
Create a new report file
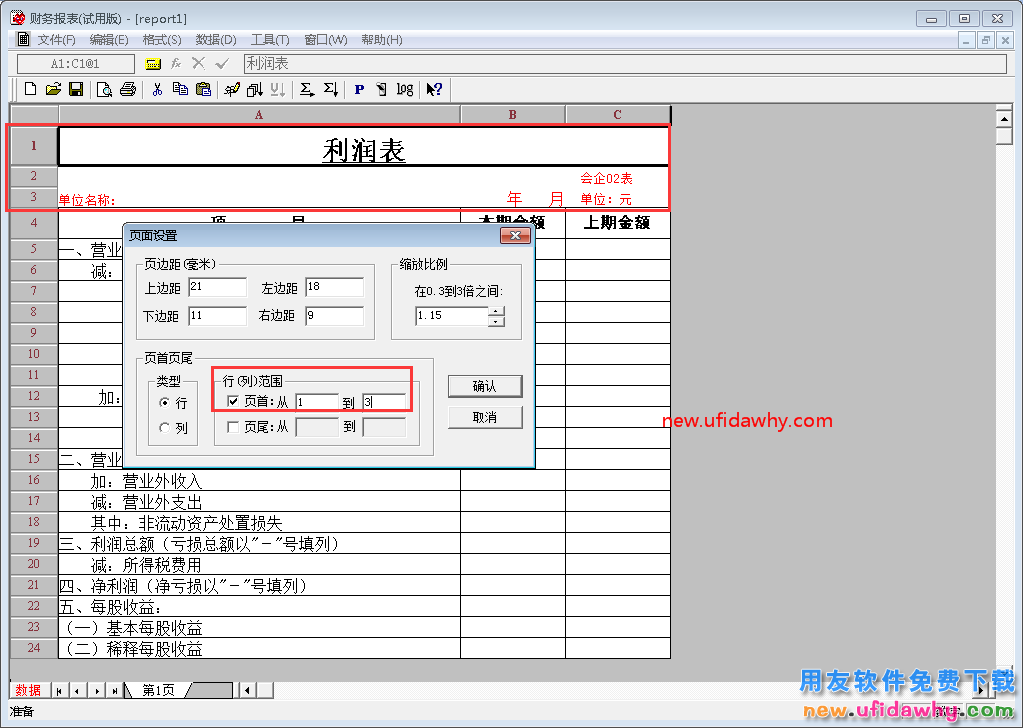(30, 90)
